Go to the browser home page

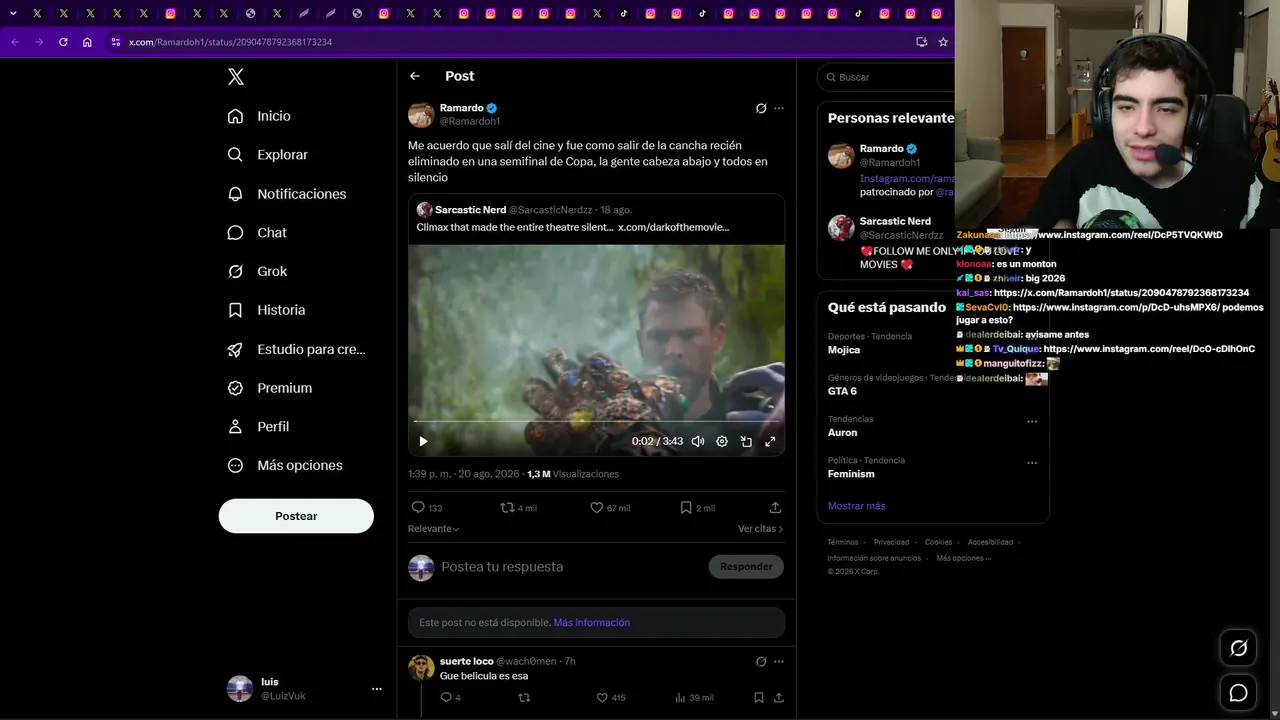87,42
